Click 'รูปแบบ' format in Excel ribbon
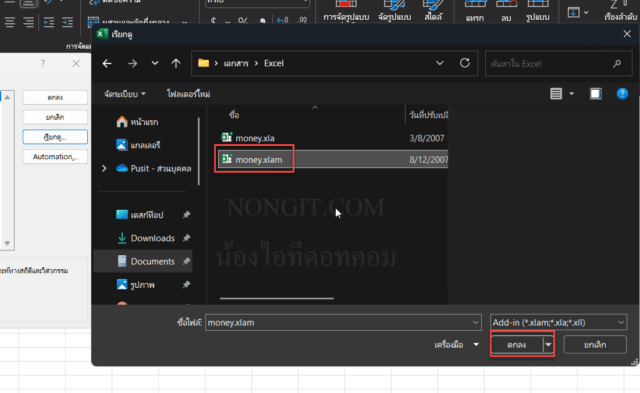The height and width of the screenshot is (393, 640). (x=538, y=10)
